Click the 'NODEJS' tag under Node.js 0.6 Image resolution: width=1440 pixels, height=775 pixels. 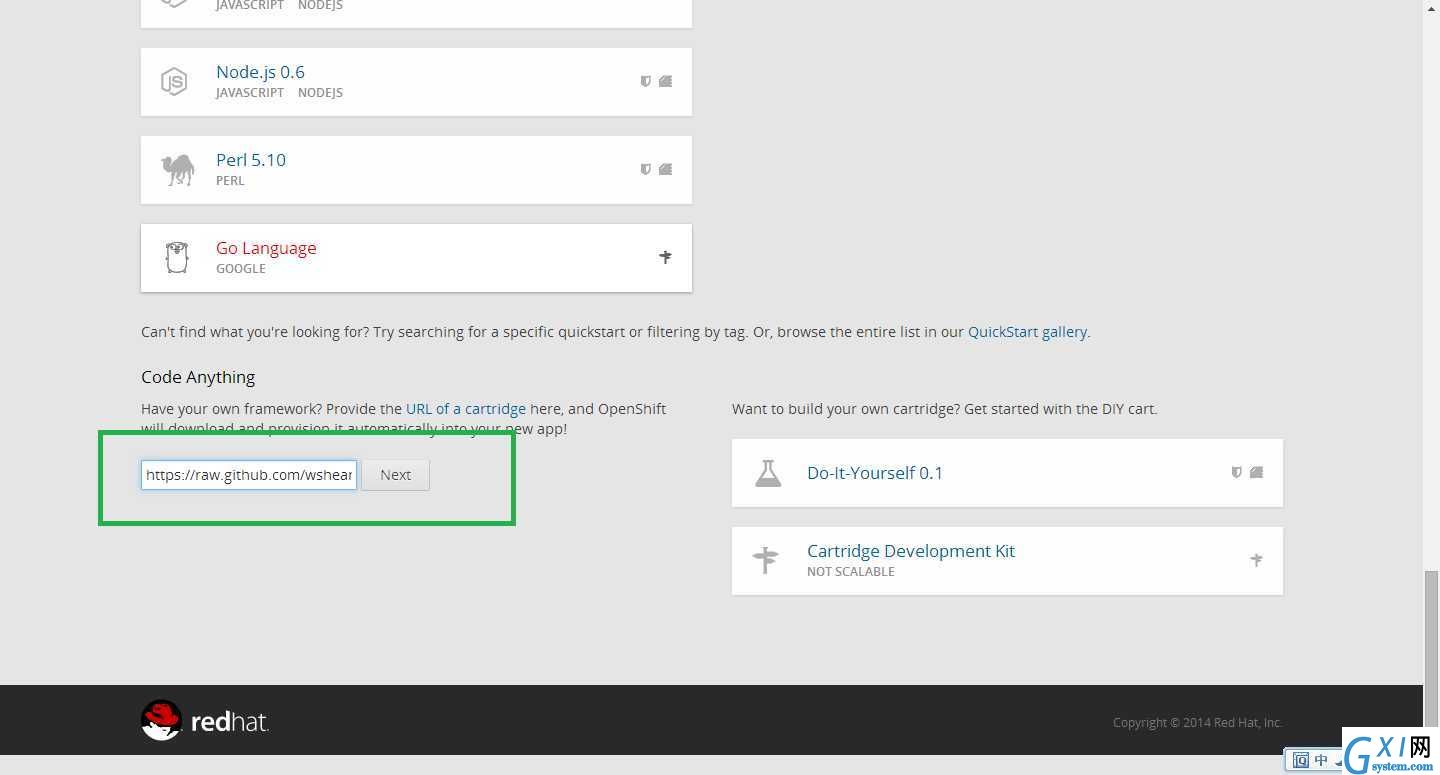coord(320,93)
